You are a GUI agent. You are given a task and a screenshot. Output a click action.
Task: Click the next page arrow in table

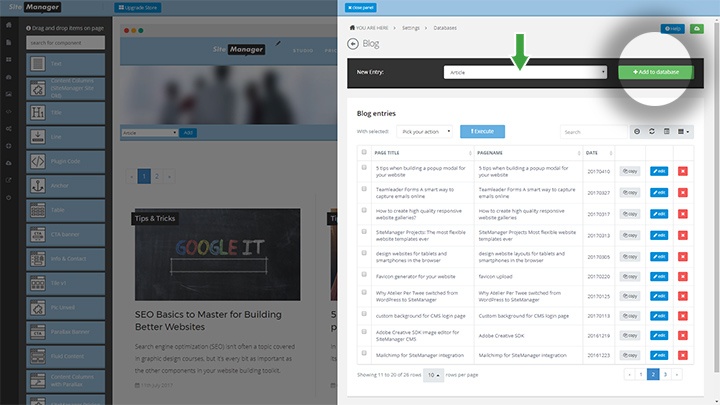tap(677, 375)
